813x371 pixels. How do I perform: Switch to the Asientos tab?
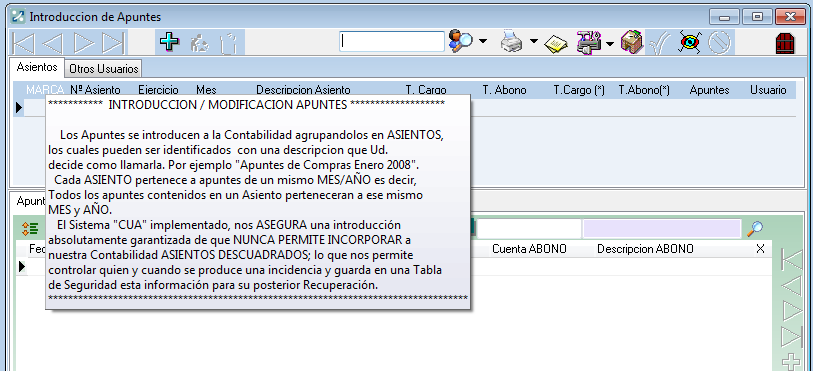pyautogui.click(x=37, y=67)
